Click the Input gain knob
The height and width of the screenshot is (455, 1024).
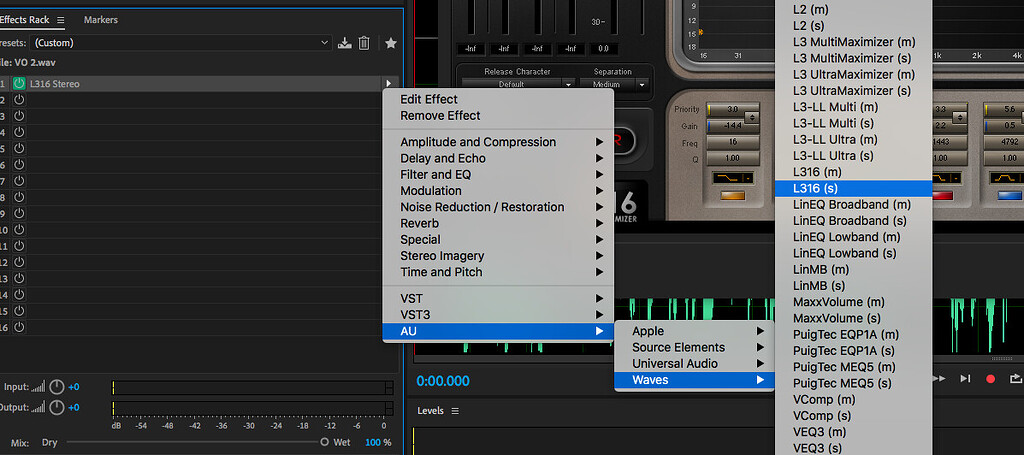coord(57,387)
